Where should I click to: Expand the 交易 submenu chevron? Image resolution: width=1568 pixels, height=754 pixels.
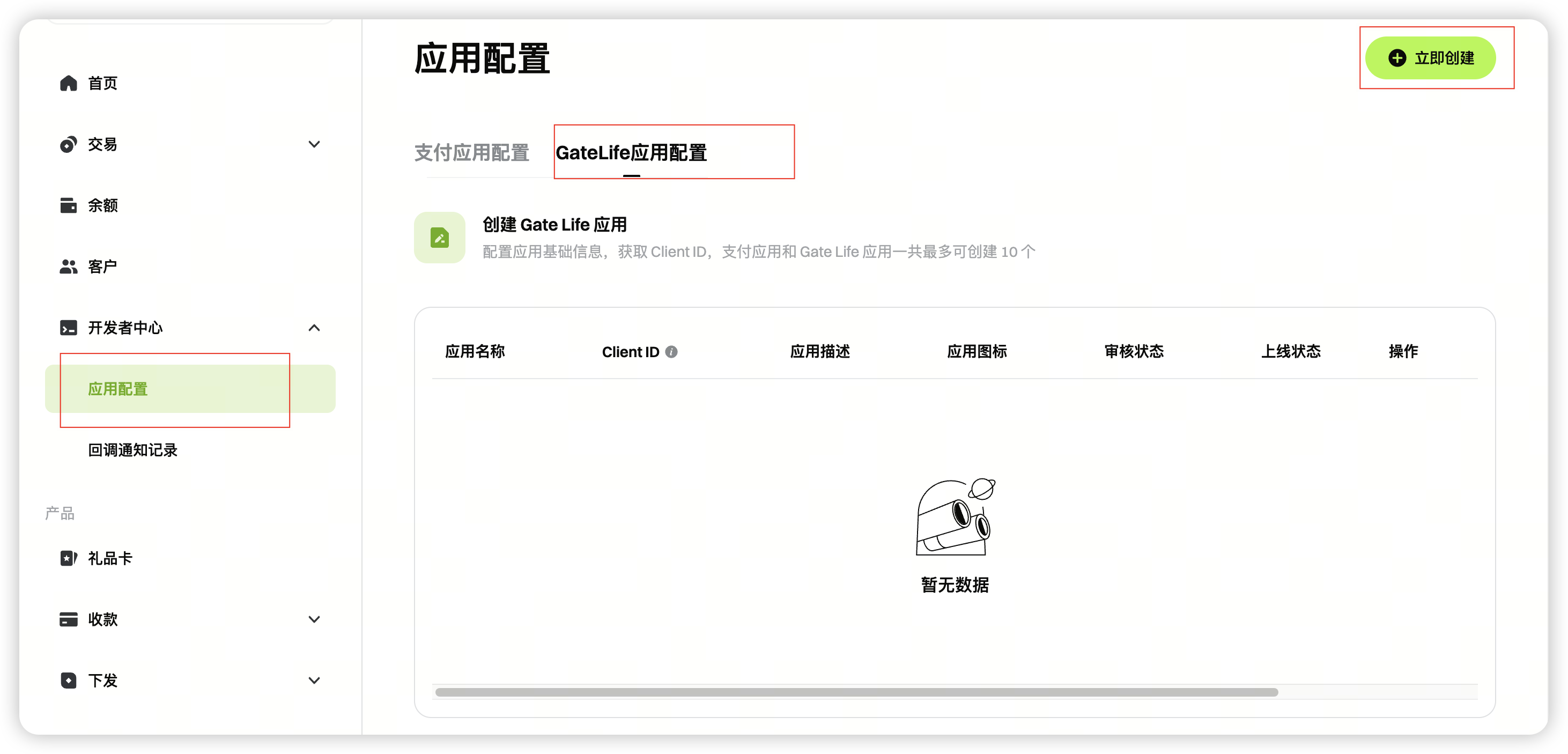(x=314, y=144)
